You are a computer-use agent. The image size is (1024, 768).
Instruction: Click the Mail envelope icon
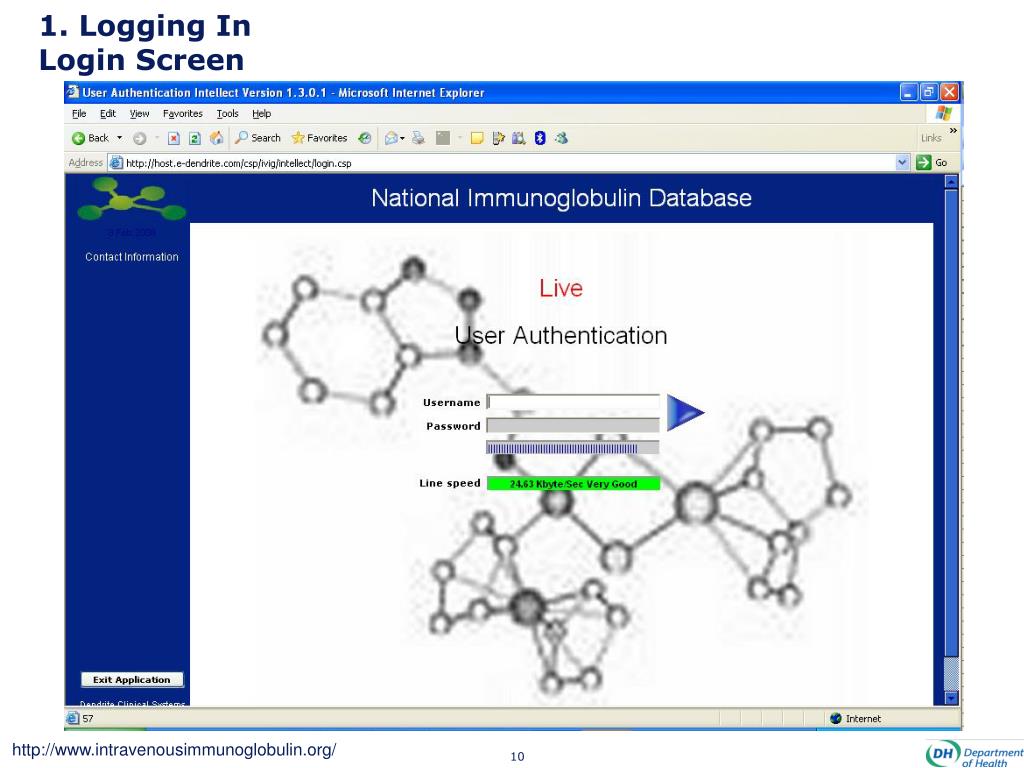(391, 138)
